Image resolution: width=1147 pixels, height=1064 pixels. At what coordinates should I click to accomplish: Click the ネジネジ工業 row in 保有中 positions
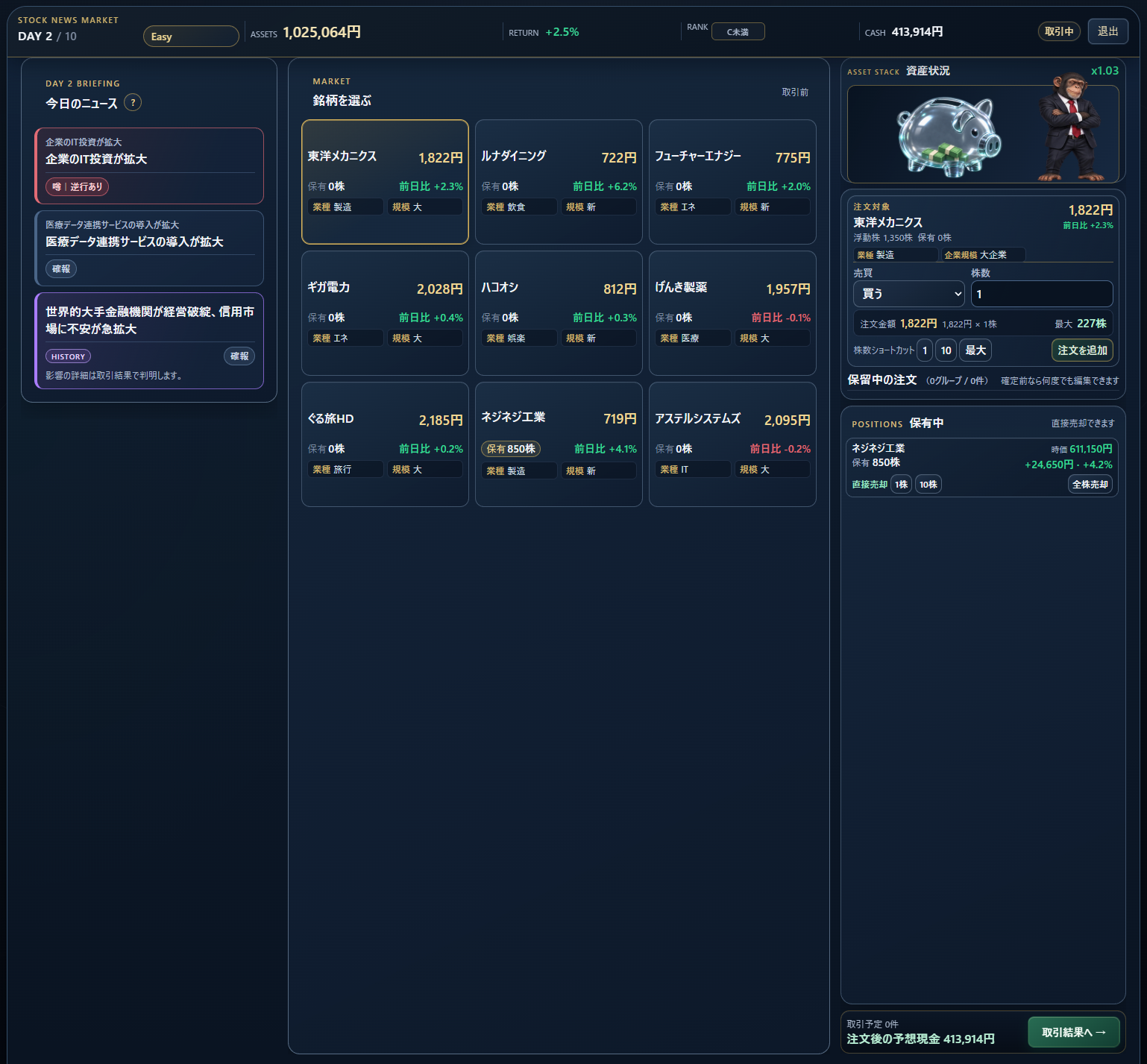pos(982,468)
